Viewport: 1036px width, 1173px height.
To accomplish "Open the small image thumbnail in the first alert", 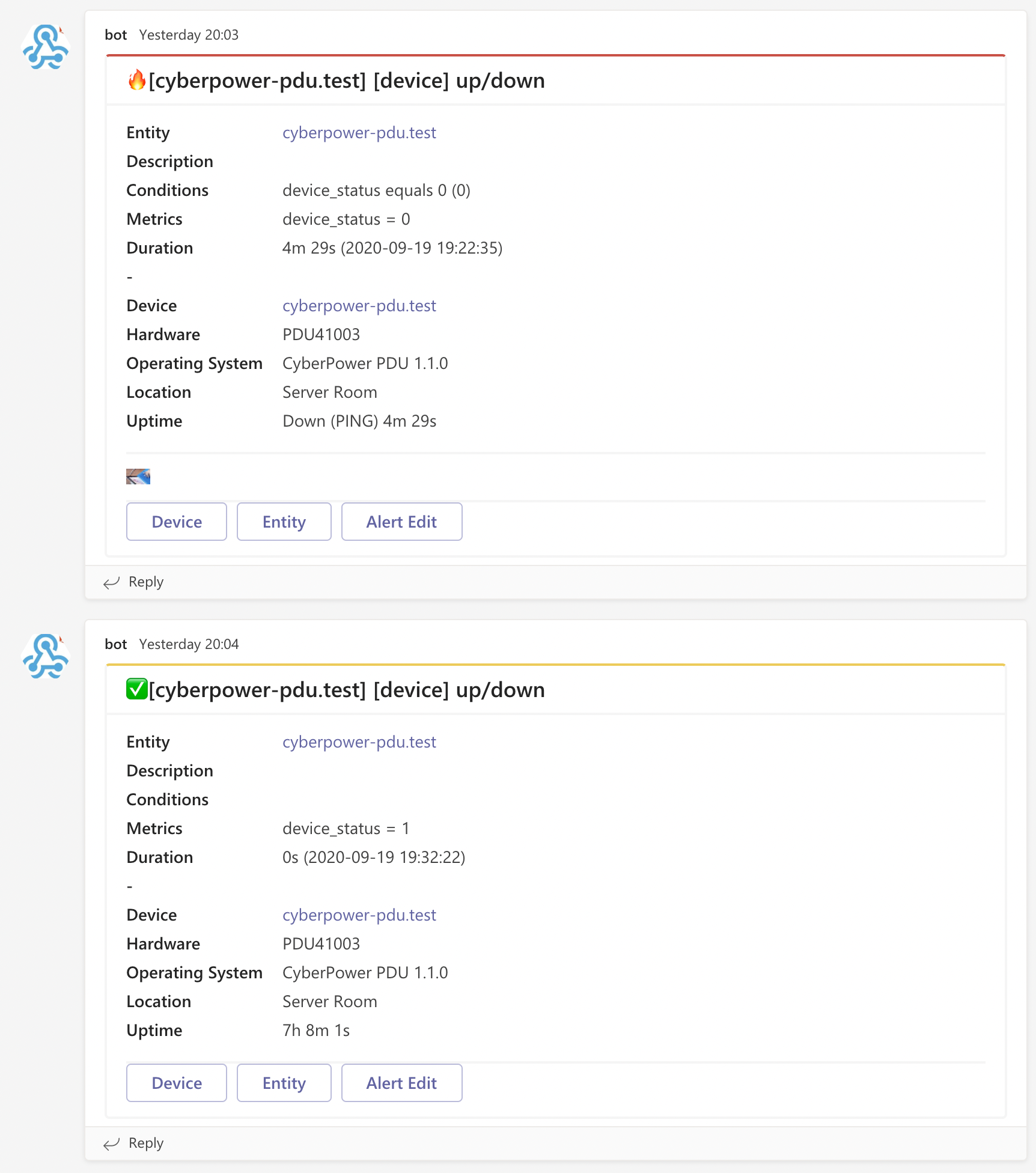I will 138,477.
